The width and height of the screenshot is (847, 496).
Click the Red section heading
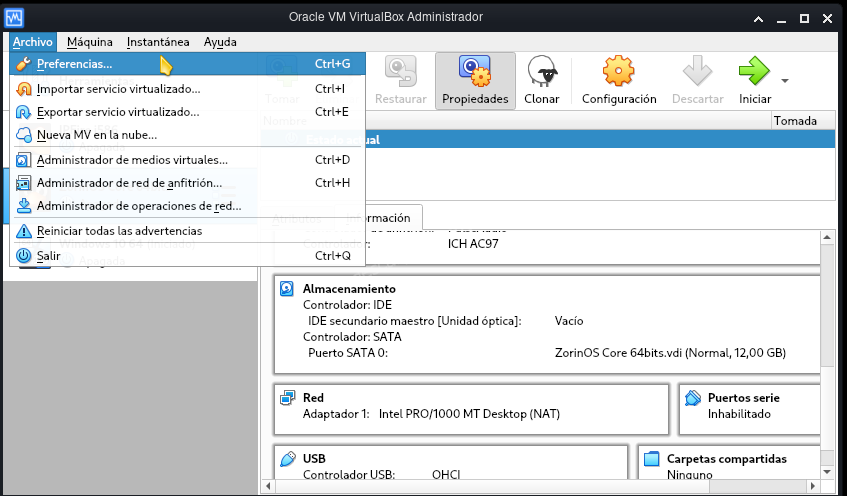tap(313, 398)
